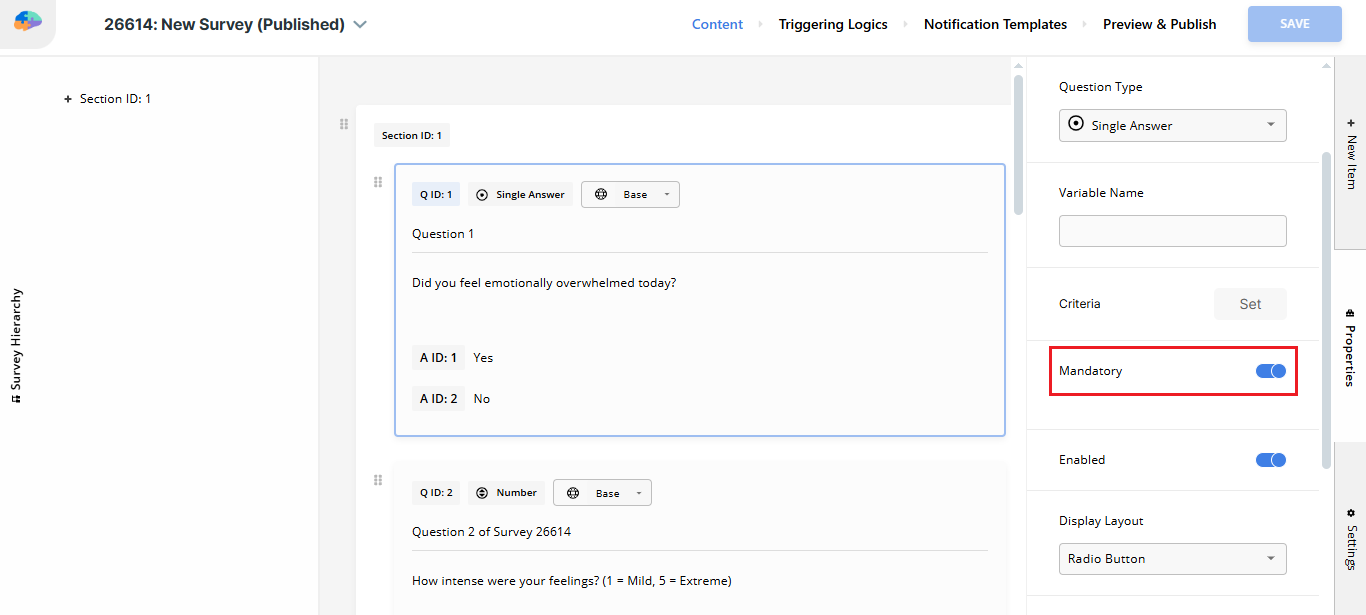Viewport: 1366px width, 615px height.
Task: Expand Section ID: 1 in hierarchy tree
Action: (68, 99)
